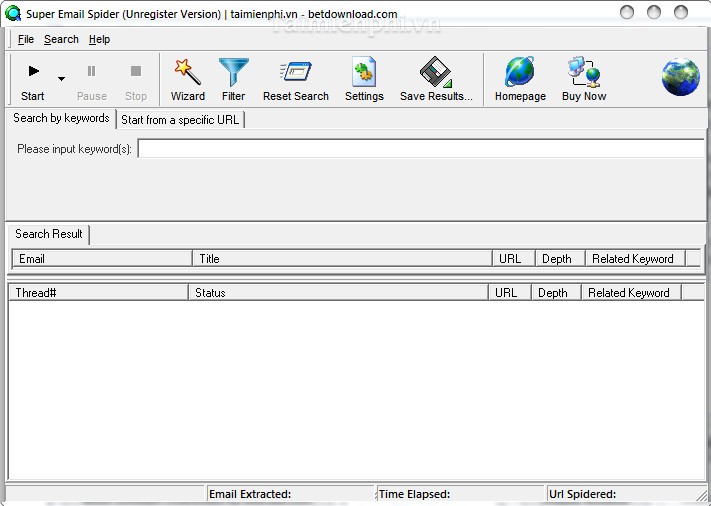Open the Help menu
Viewport: 711px width, 506px height.
coord(99,39)
